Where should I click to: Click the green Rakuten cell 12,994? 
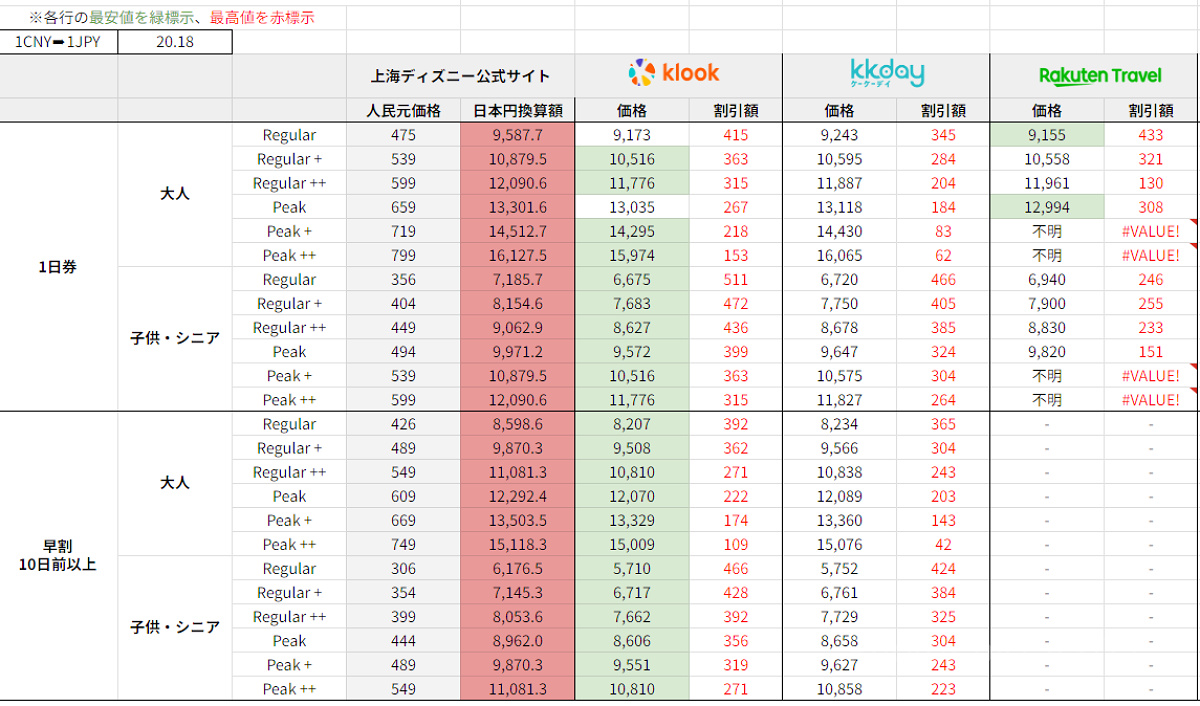point(1047,208)
